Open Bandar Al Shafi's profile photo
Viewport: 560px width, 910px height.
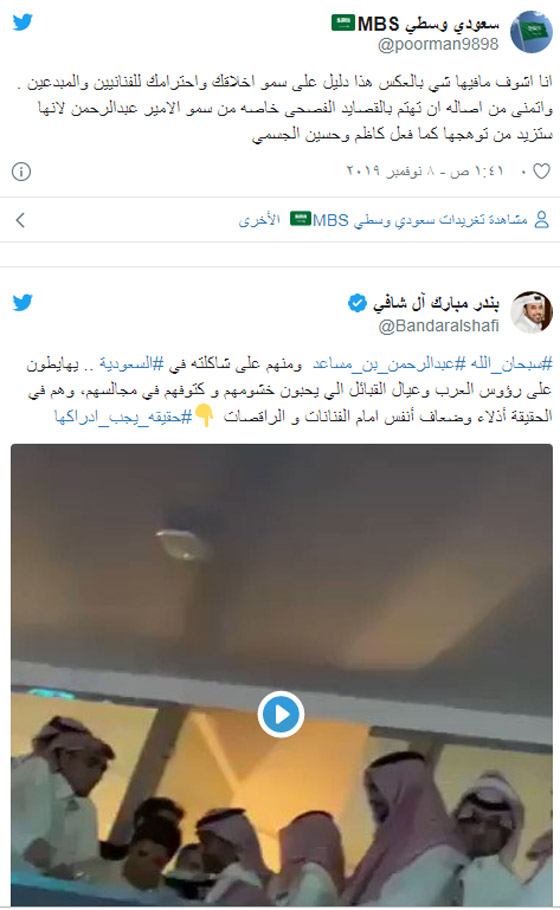531,312
